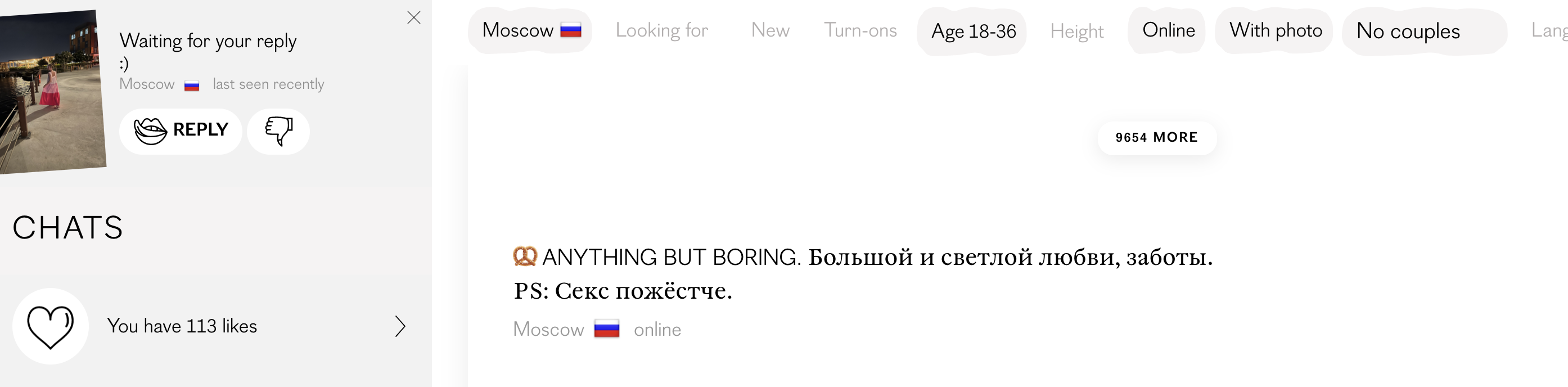1568x387 pixels.
Task: Adjust the Age 18-36 filter
Action: (x=973, y=31)
